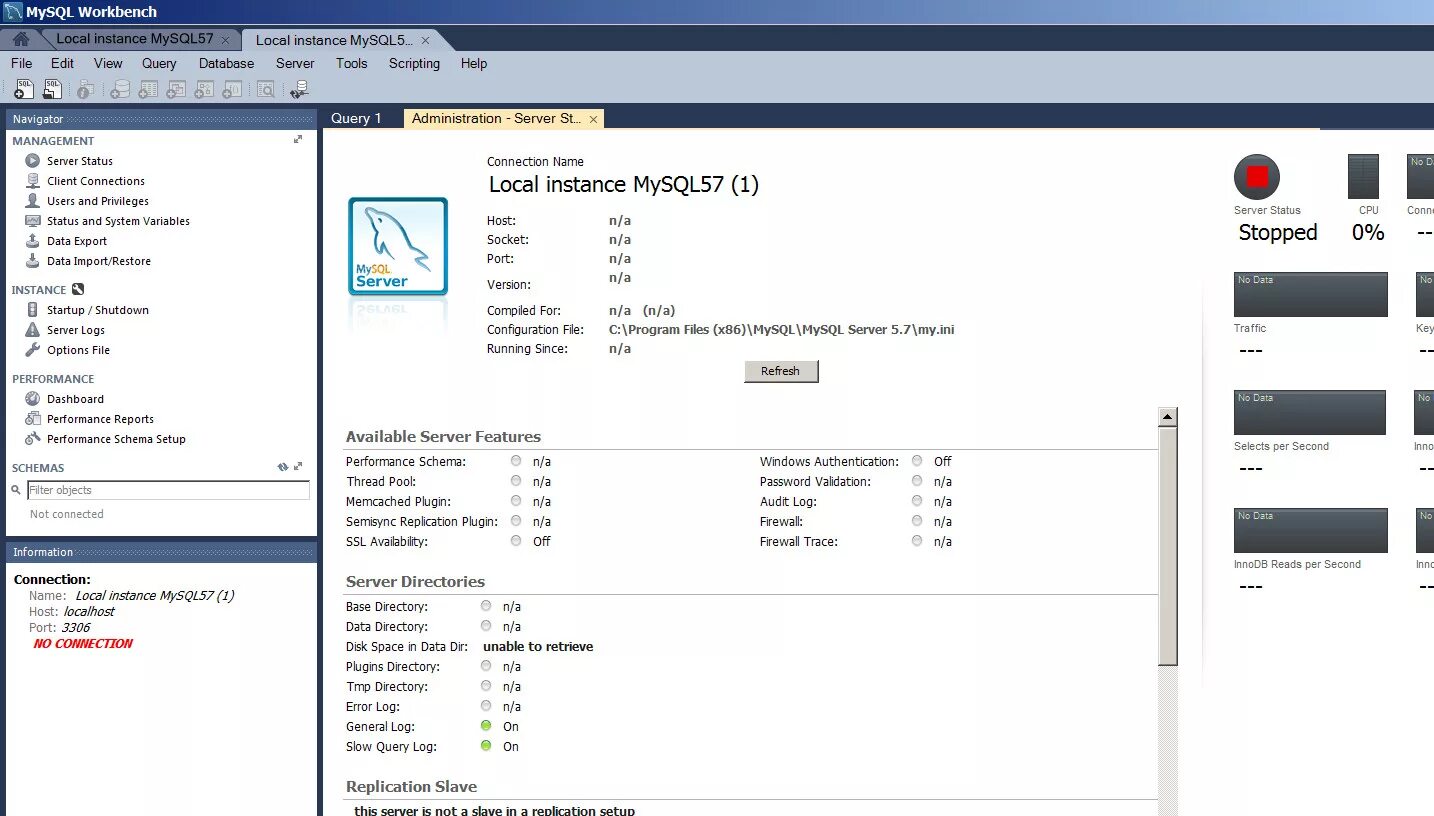Click the Client Connections icon
This screenshot has width=1434, height=816.
click(x=33, y=181)
